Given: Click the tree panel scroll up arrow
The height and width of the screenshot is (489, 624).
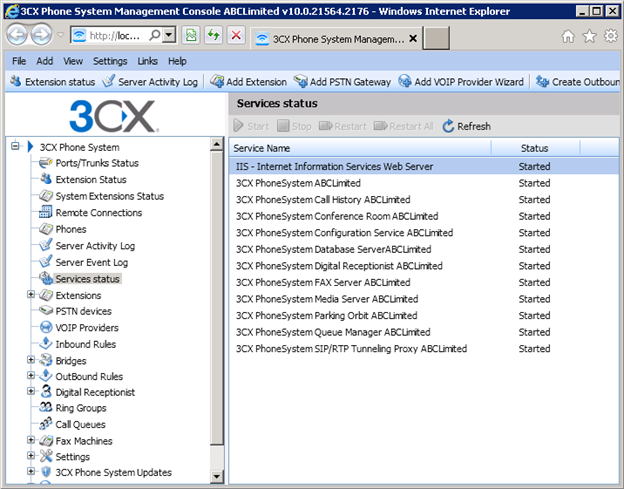Looking at the screenshot, I should point(216,144).
